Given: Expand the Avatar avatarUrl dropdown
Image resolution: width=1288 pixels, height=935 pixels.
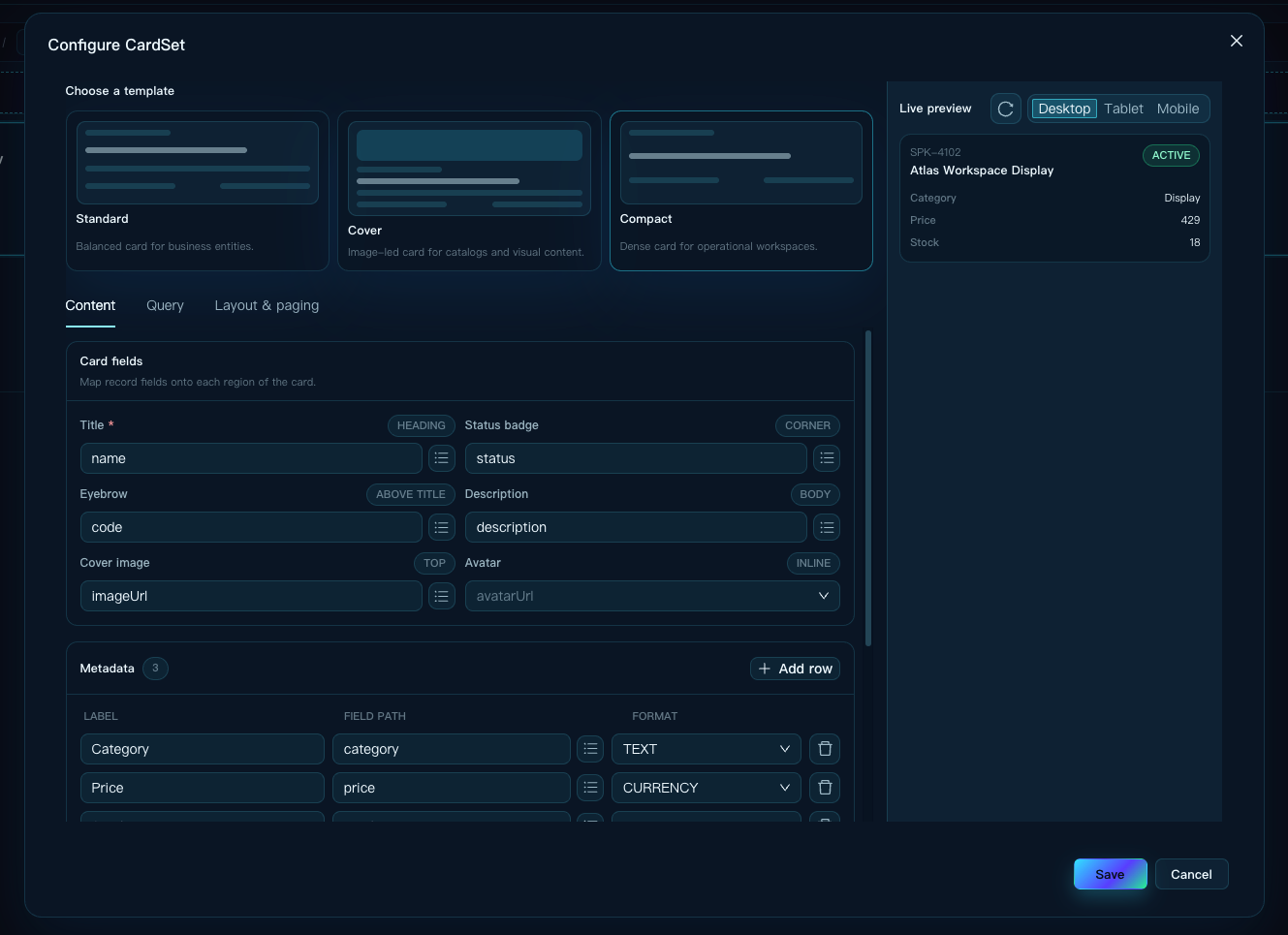Looking at the screenshot, I should [652, 596].
